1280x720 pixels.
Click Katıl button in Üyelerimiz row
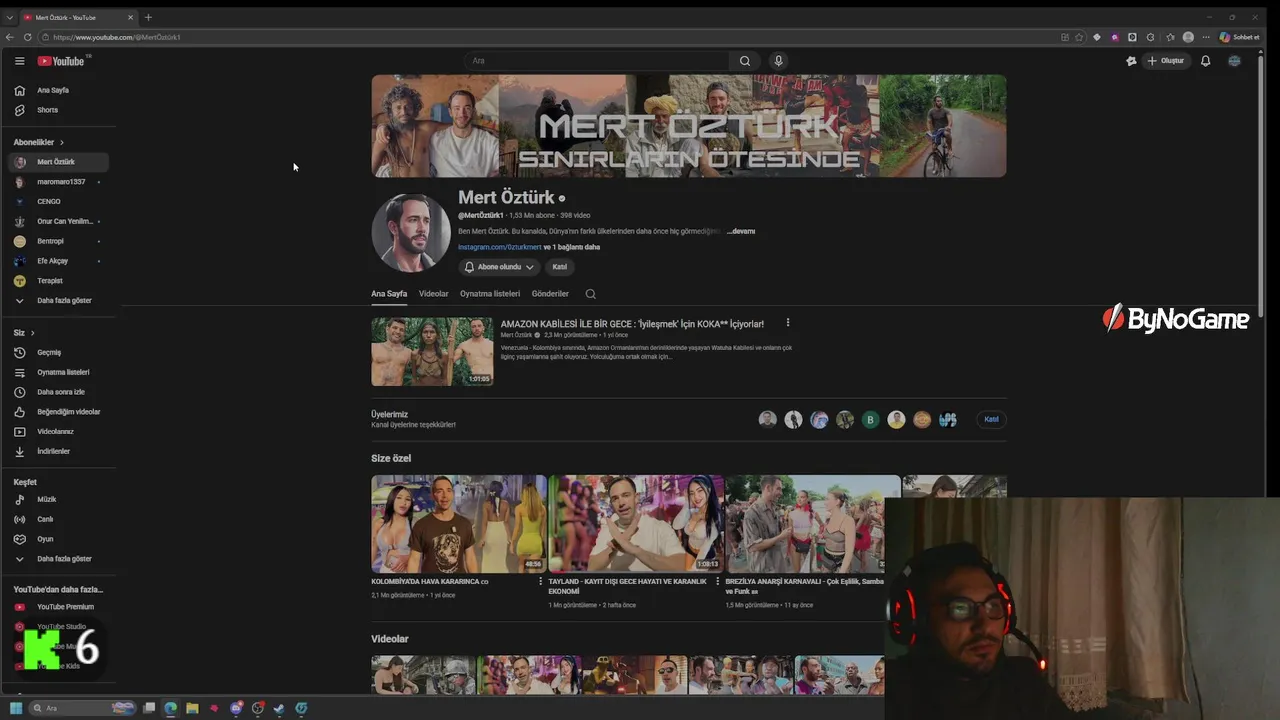pos(991,419)
